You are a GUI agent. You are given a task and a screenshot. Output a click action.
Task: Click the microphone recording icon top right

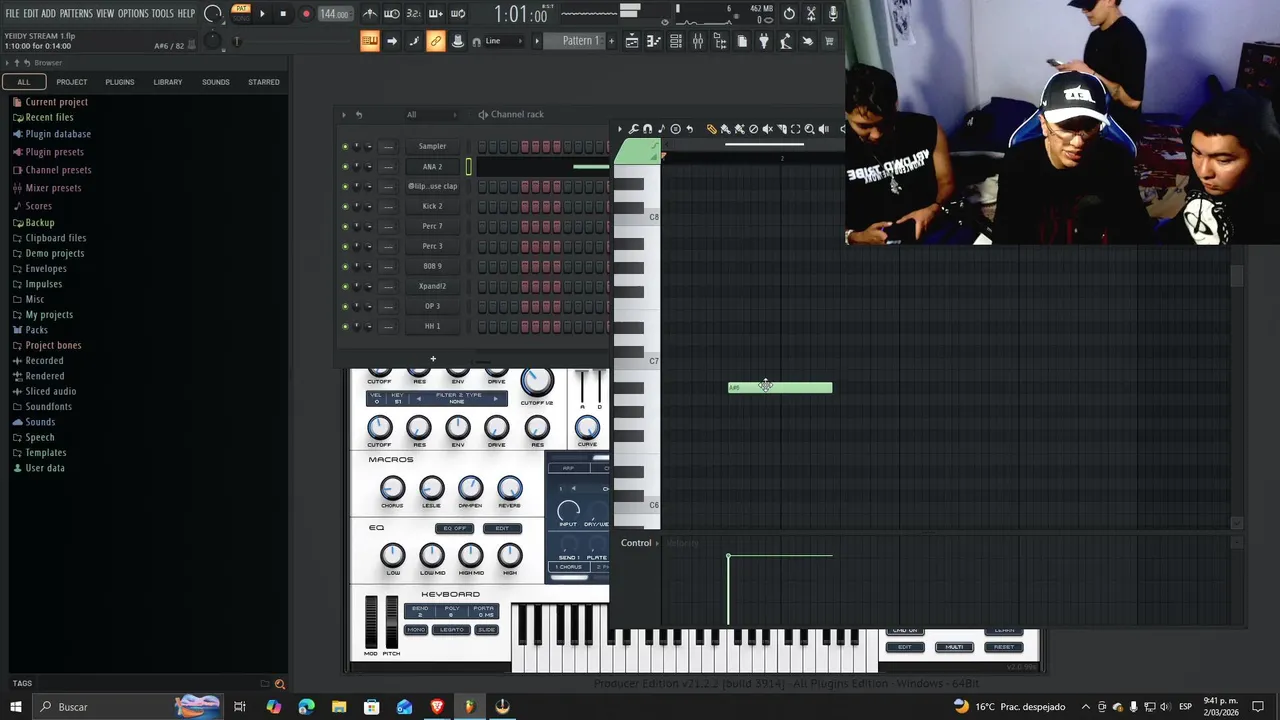(833, 14)
